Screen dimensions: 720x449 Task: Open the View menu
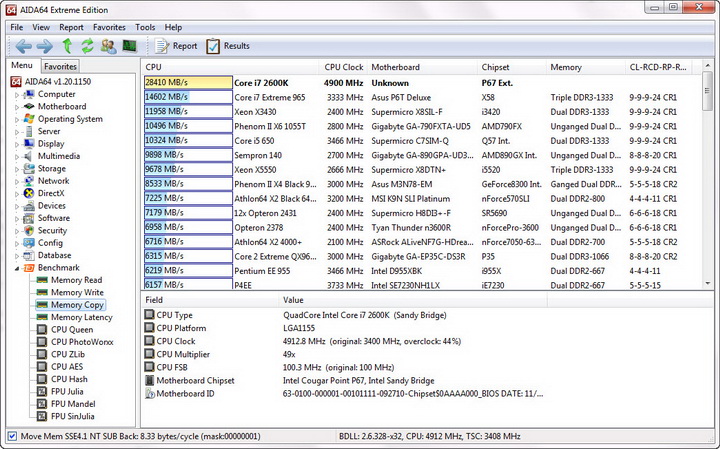coord(41,28)
